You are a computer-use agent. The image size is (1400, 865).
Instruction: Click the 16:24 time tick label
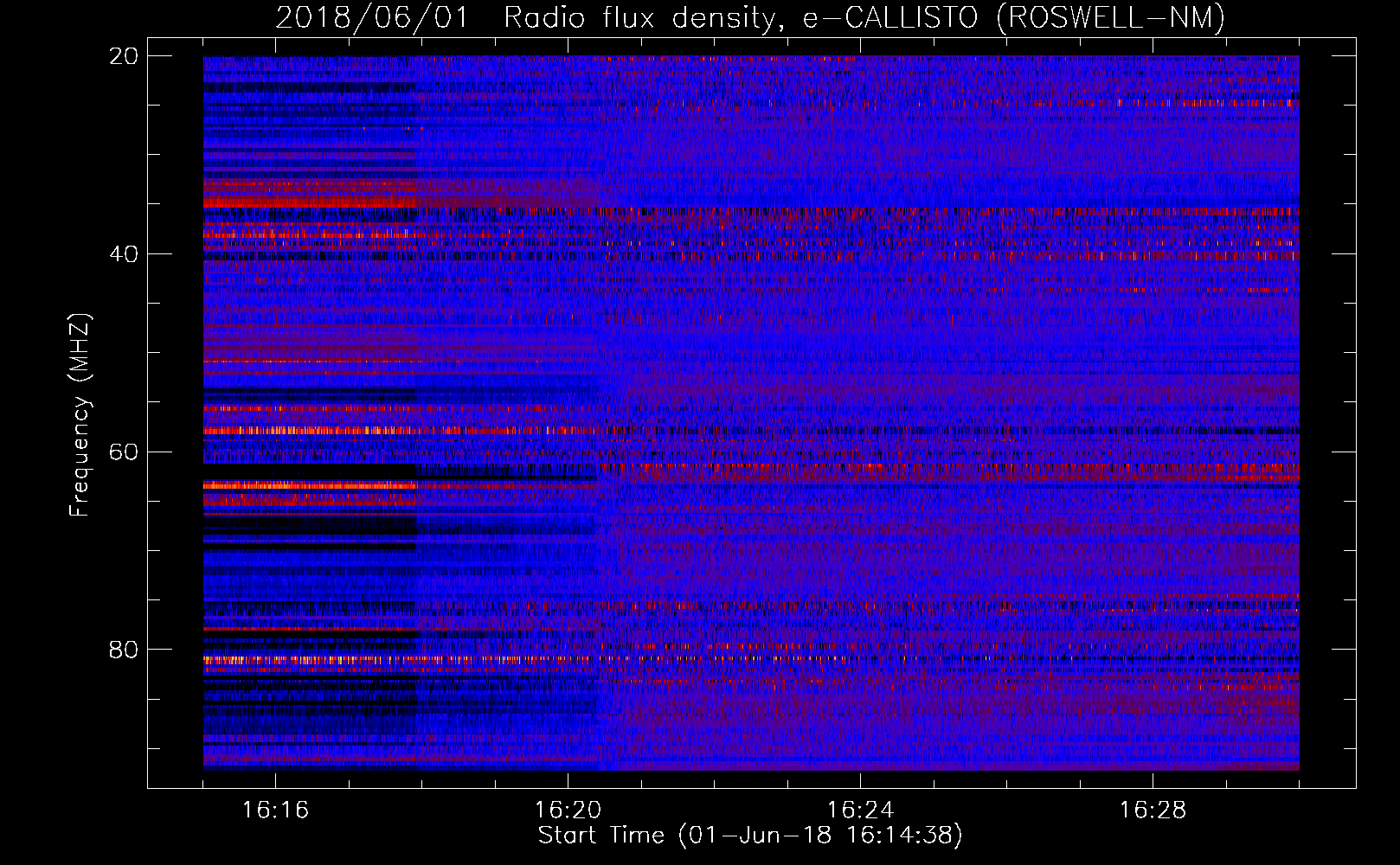pos(860,811)
